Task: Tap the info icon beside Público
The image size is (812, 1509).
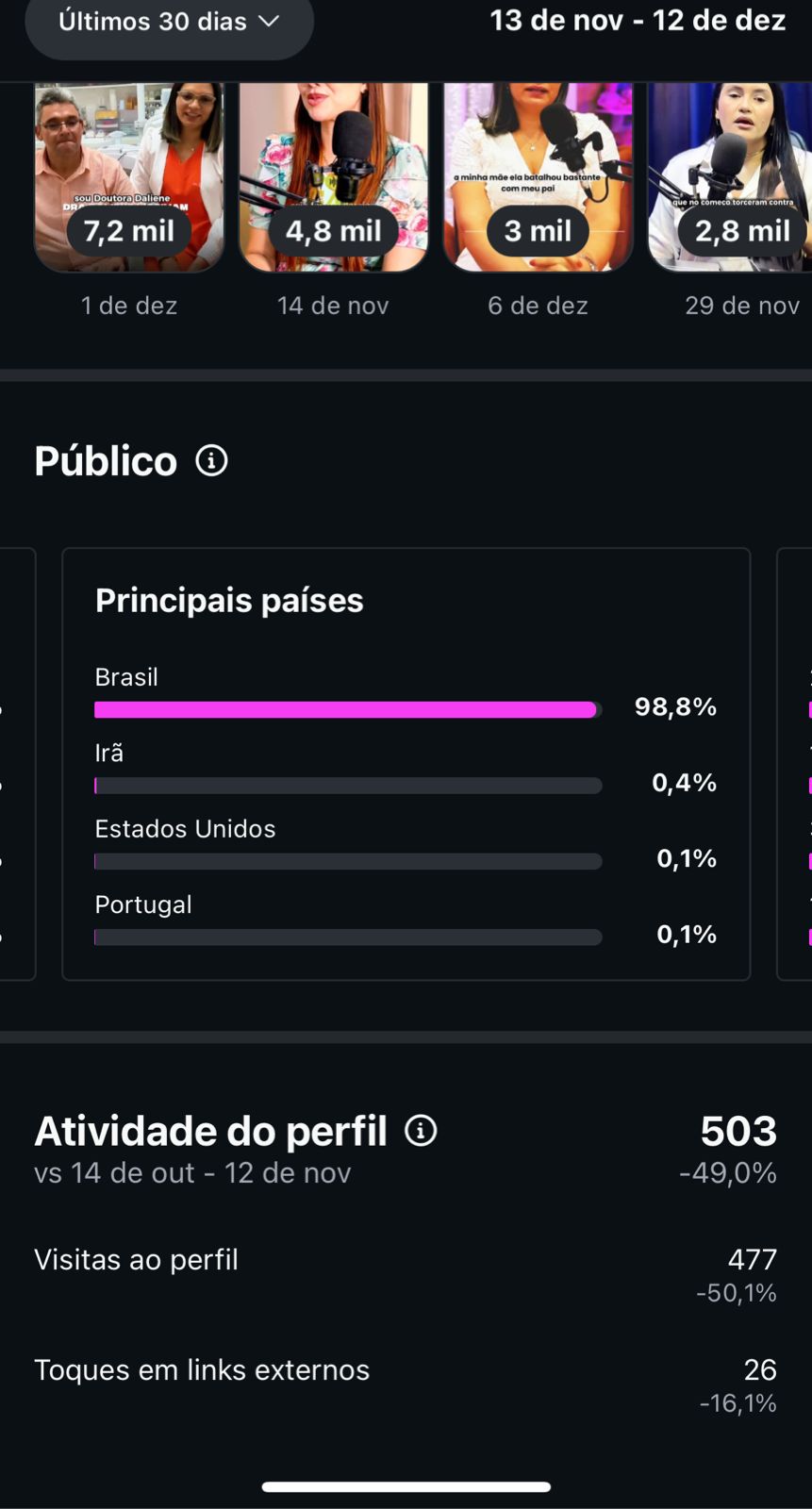Action: 211,461
